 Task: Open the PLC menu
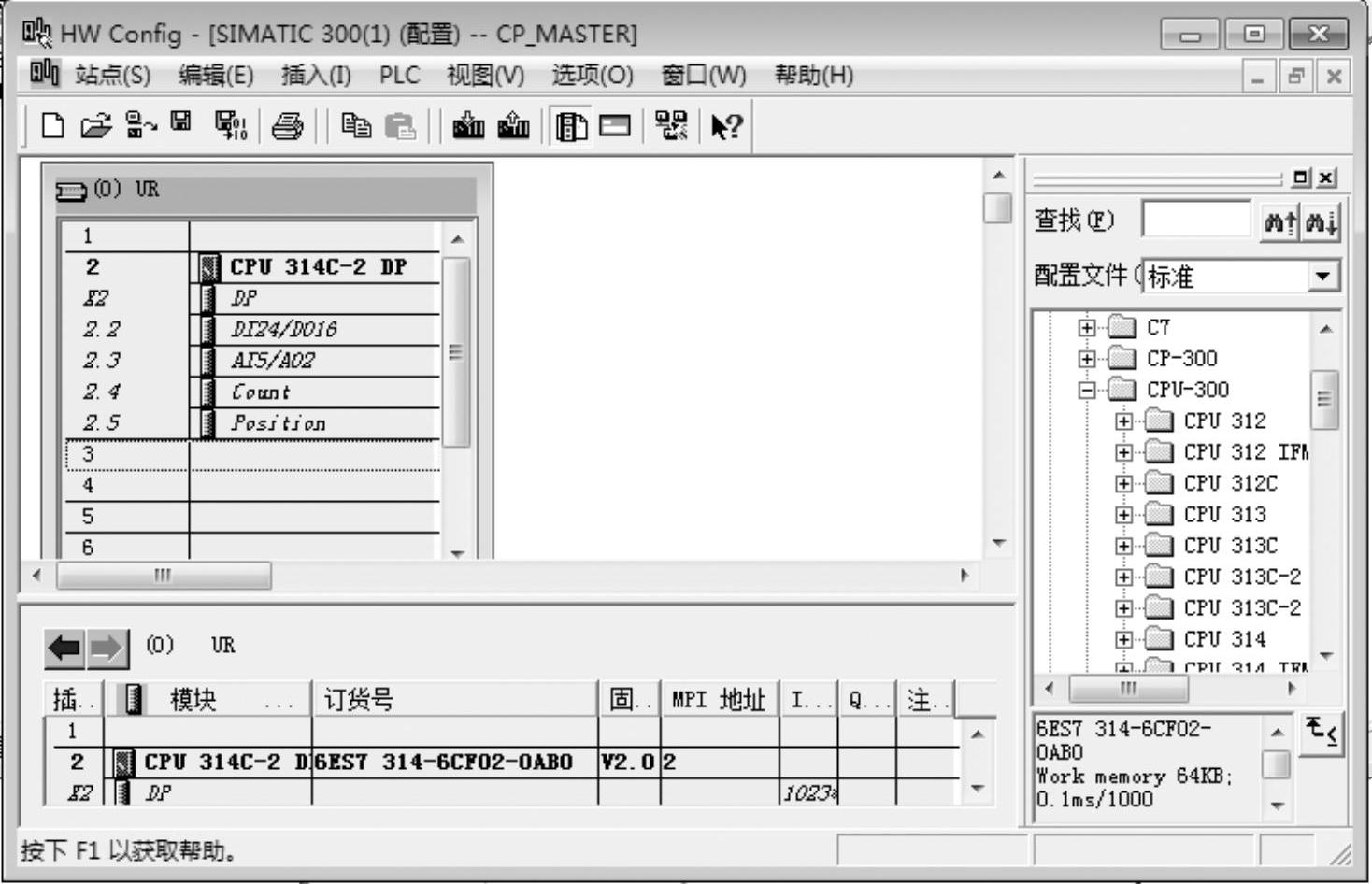[x=399, y=75]
